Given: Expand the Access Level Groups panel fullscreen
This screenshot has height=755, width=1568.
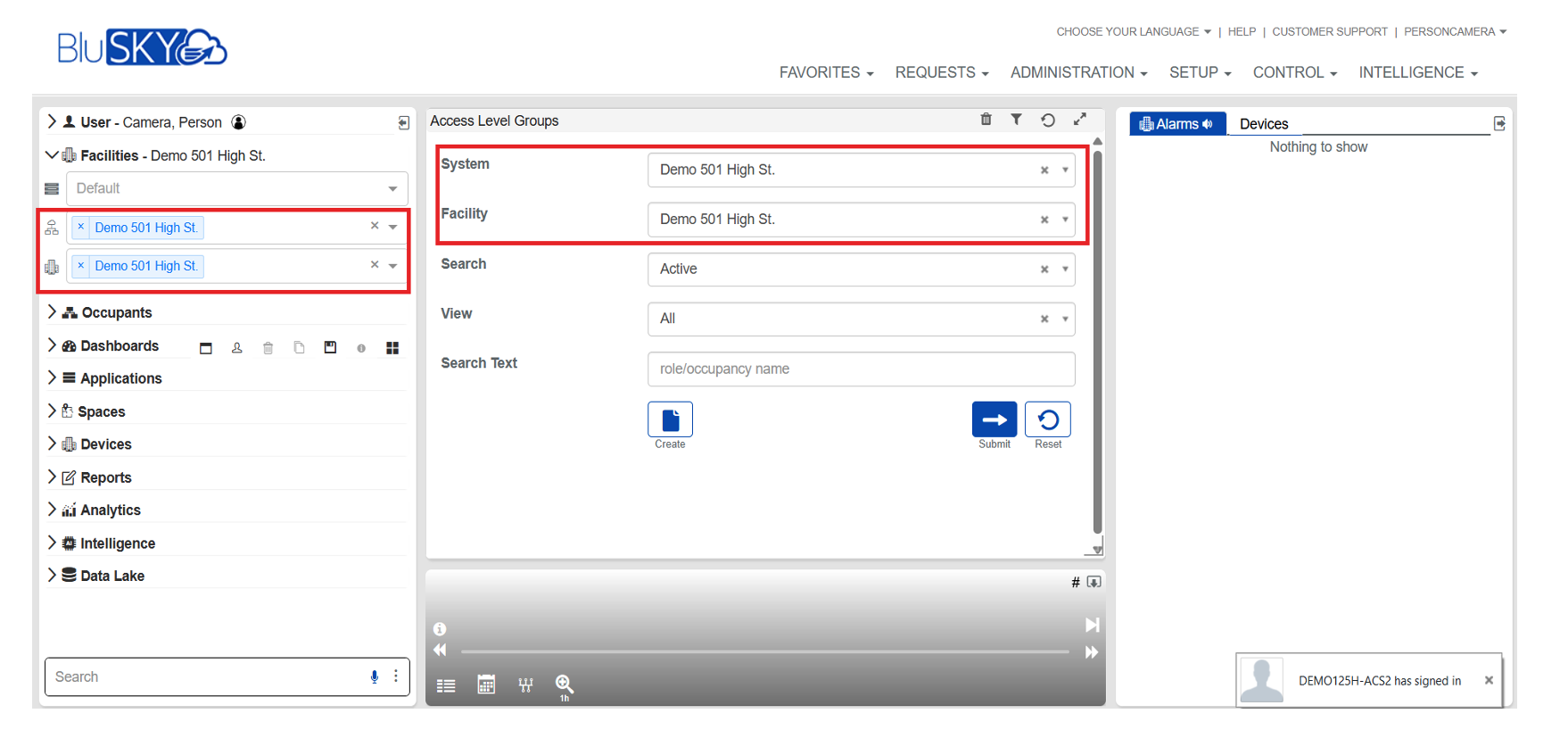Looking at the screenshot, I should (x=1080, y=120).
